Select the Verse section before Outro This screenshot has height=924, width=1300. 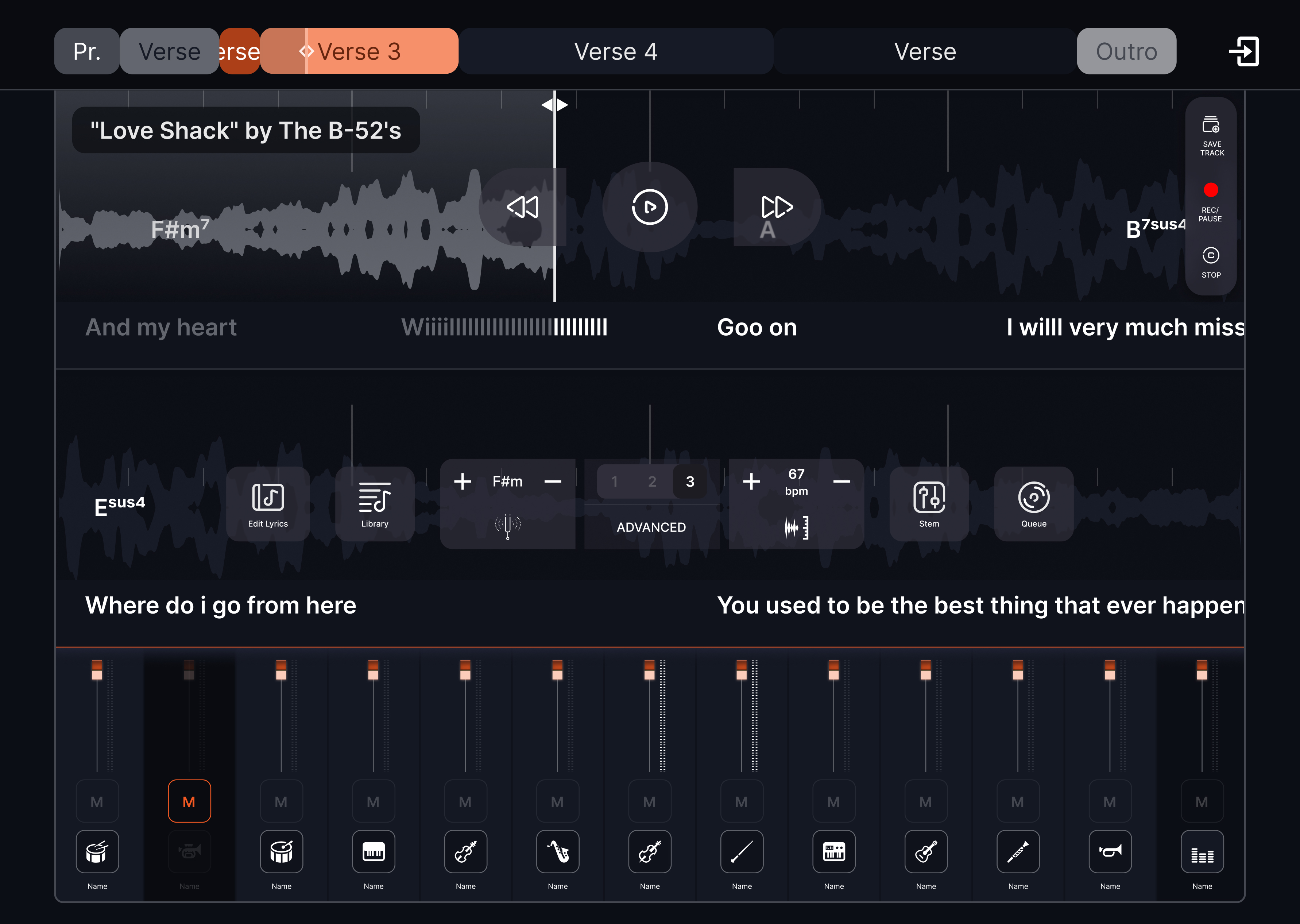click(925, 51)
